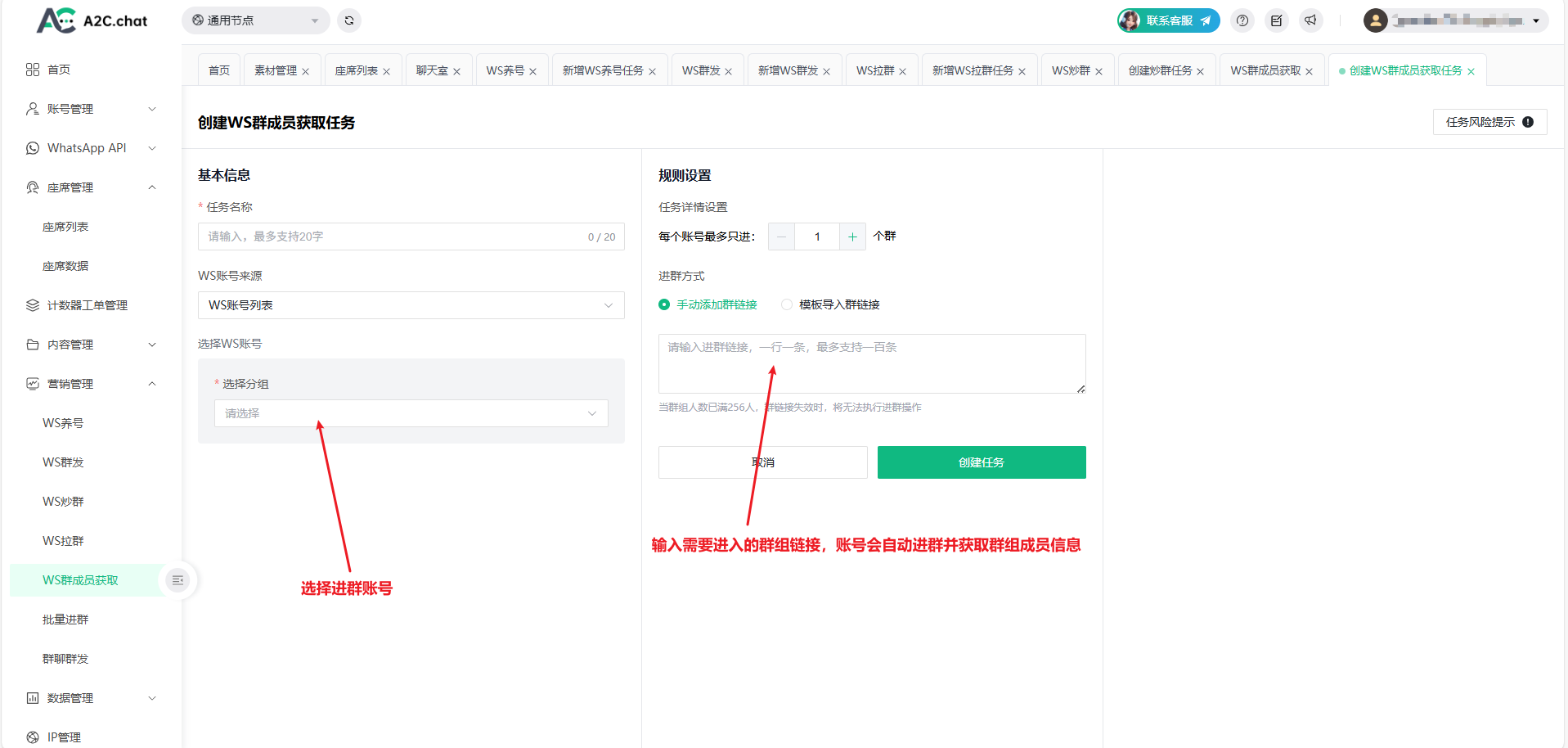Click the plus icon to increase group count
1568x748 pixels.
tap(852, 237)
